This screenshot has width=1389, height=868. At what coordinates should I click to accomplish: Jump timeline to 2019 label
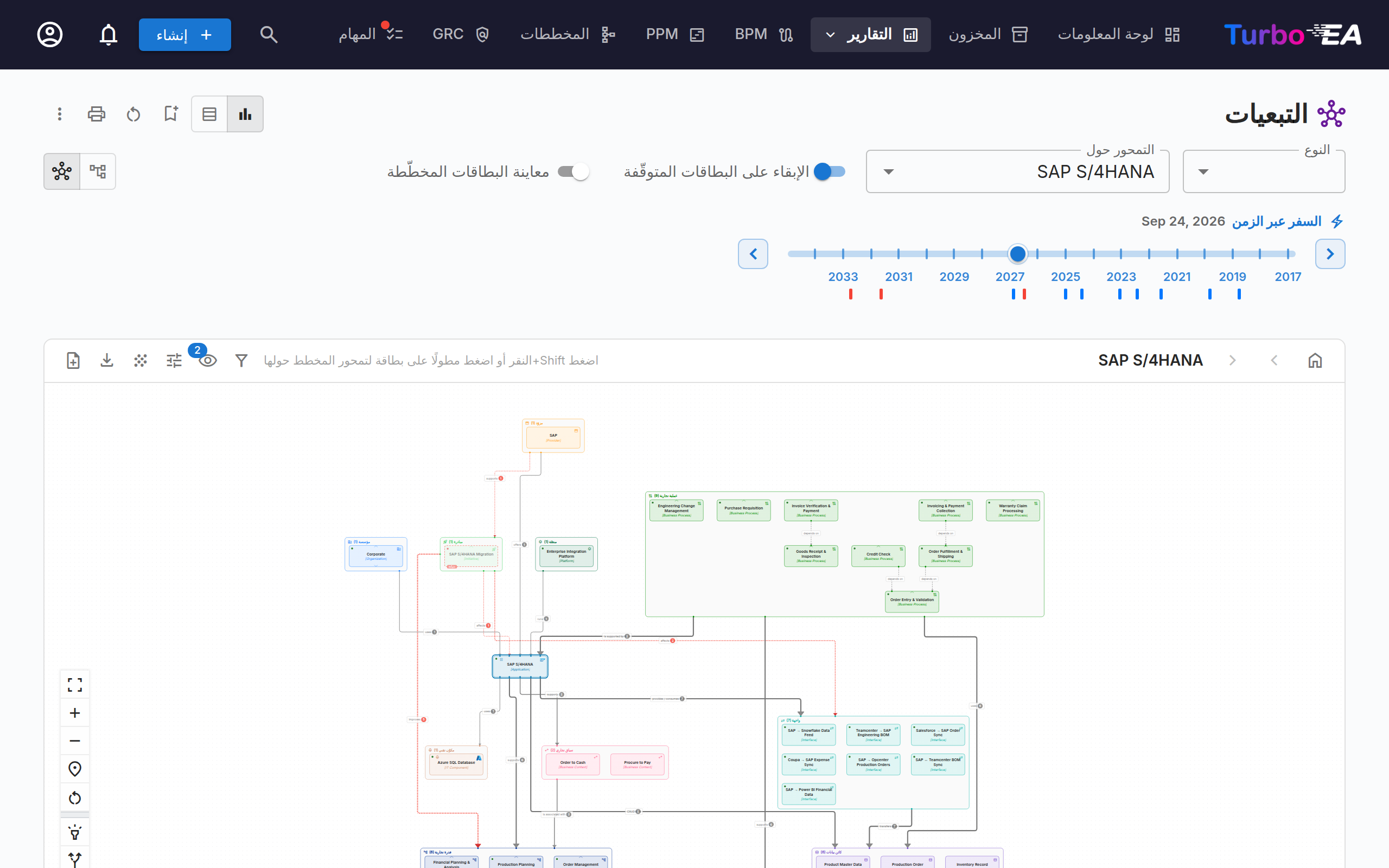(x=1232, y=277)
